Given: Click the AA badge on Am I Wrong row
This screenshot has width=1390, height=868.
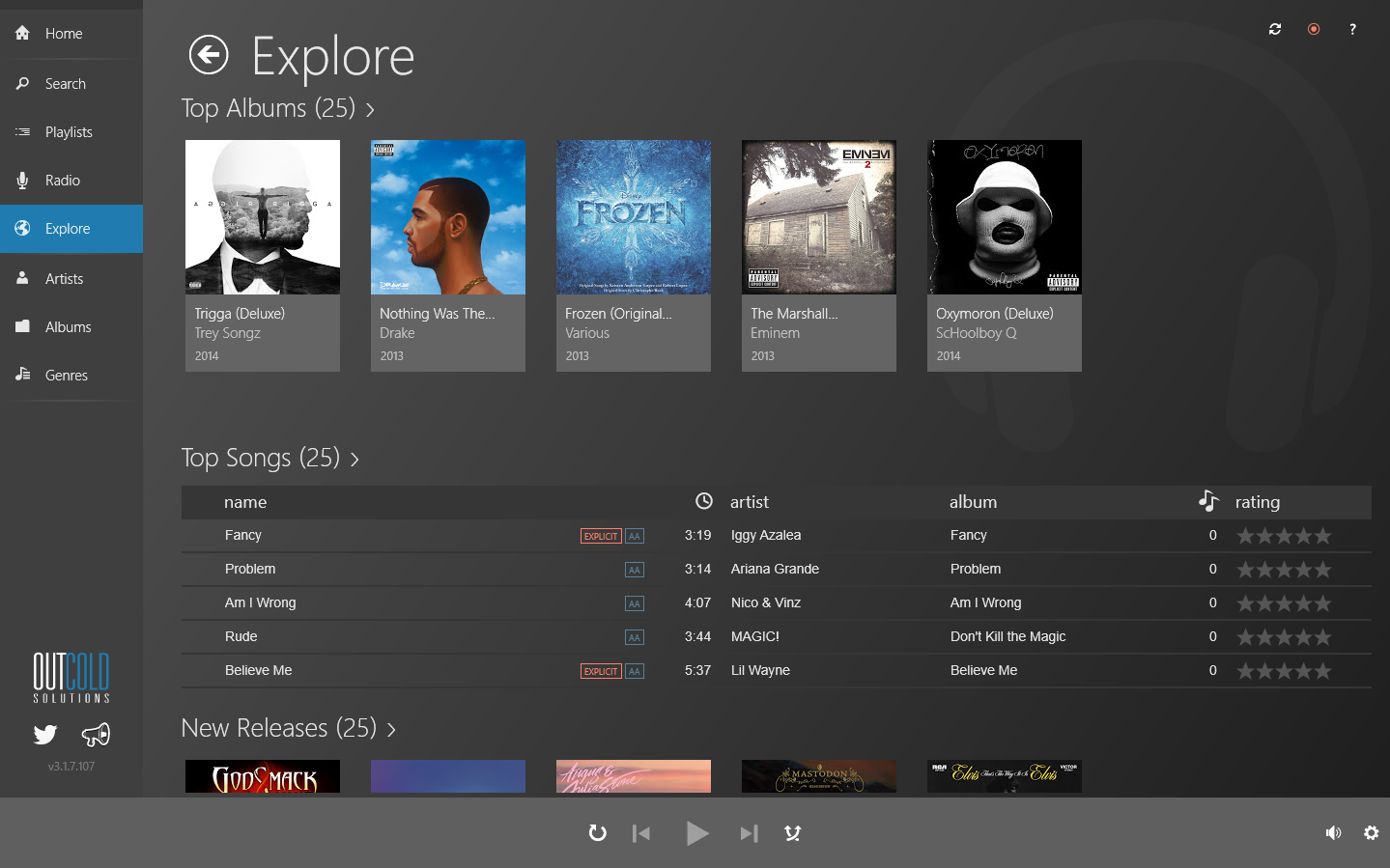Looking at the screenshot, I should tap(635, 603).
